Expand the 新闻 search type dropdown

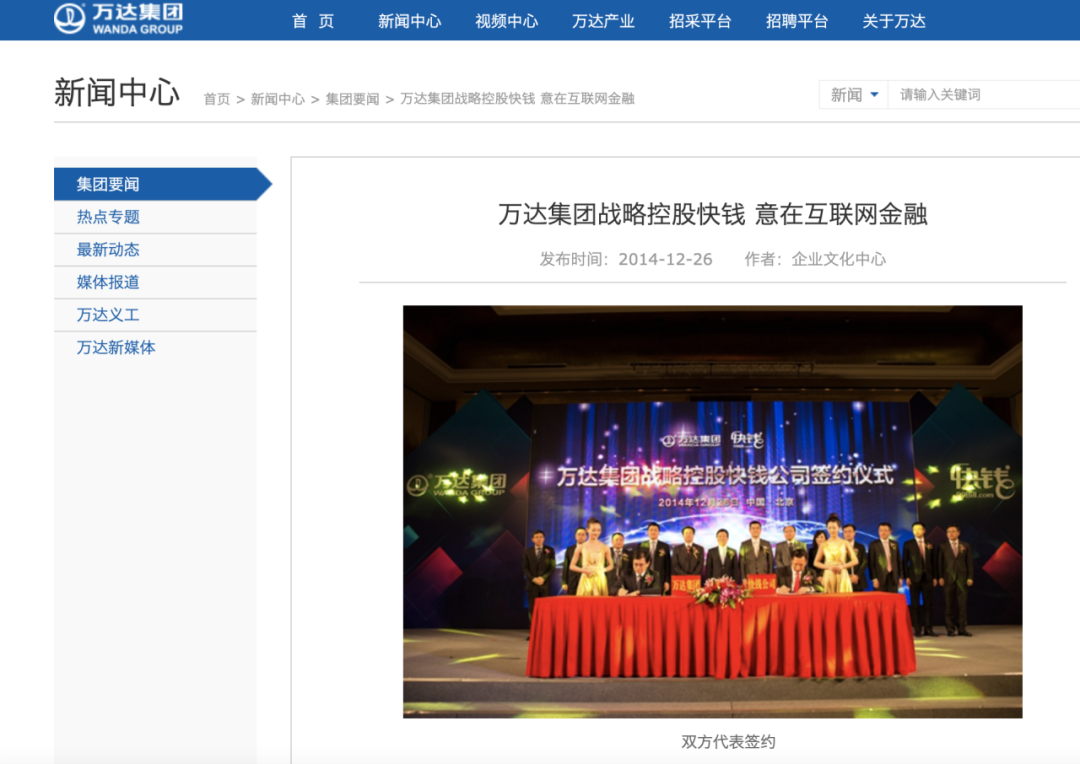[854, 95]
